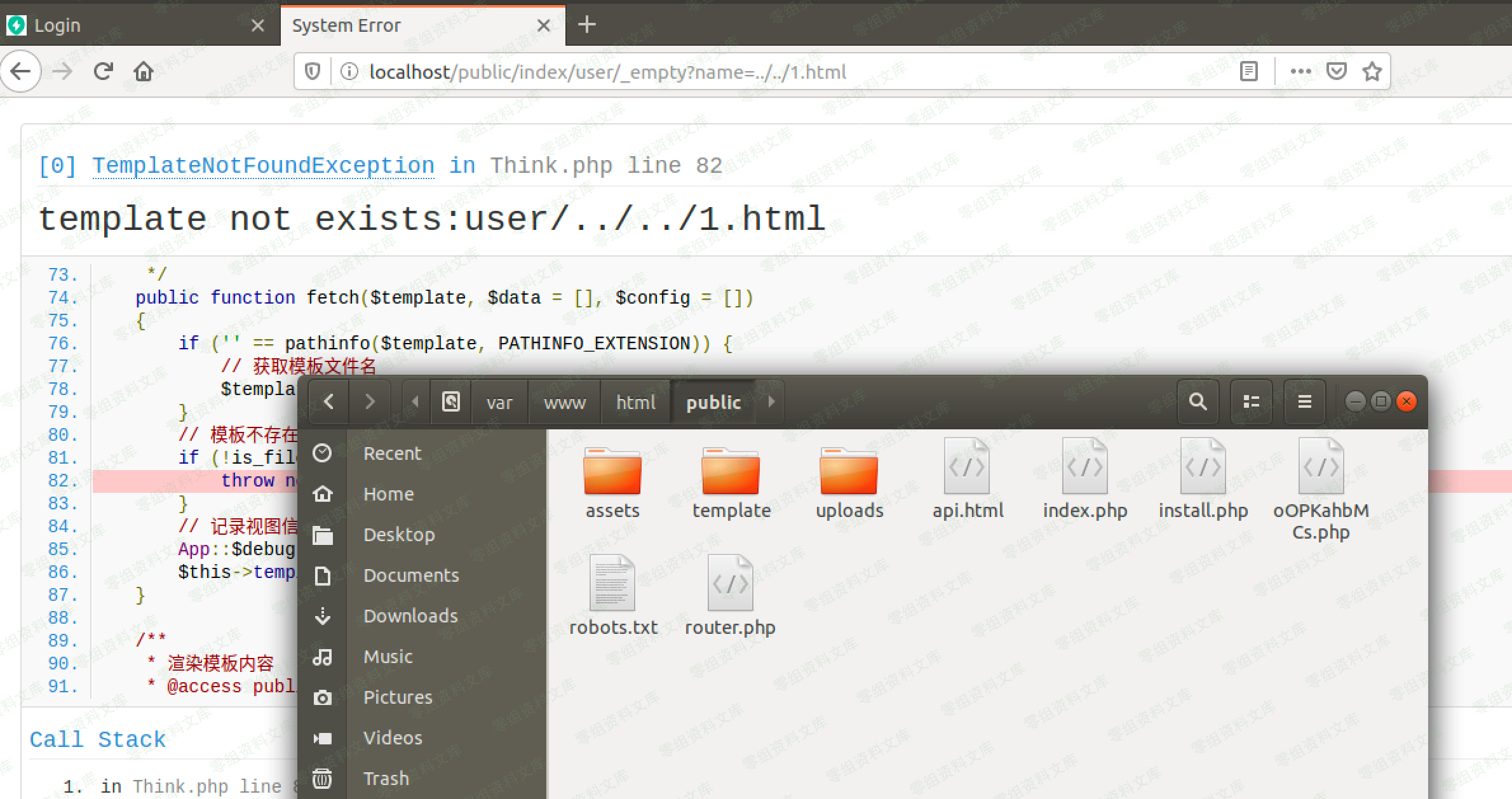Select the html path breadcrumb
This screenshot has width=1512, height=799.
[635, 402]
